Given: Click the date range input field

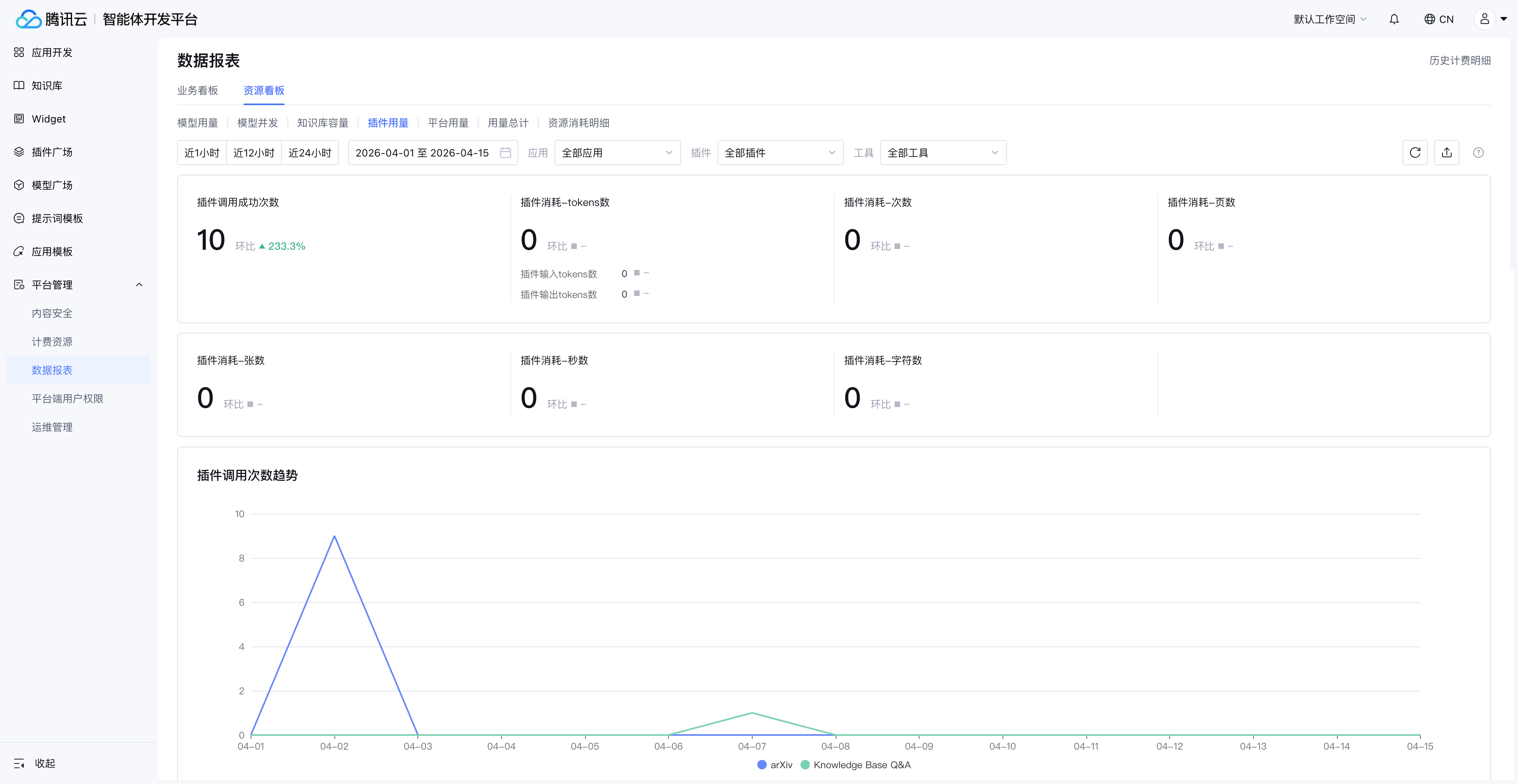Looking at the screenshot, I should pyautogui.click(x=422, y=153).
